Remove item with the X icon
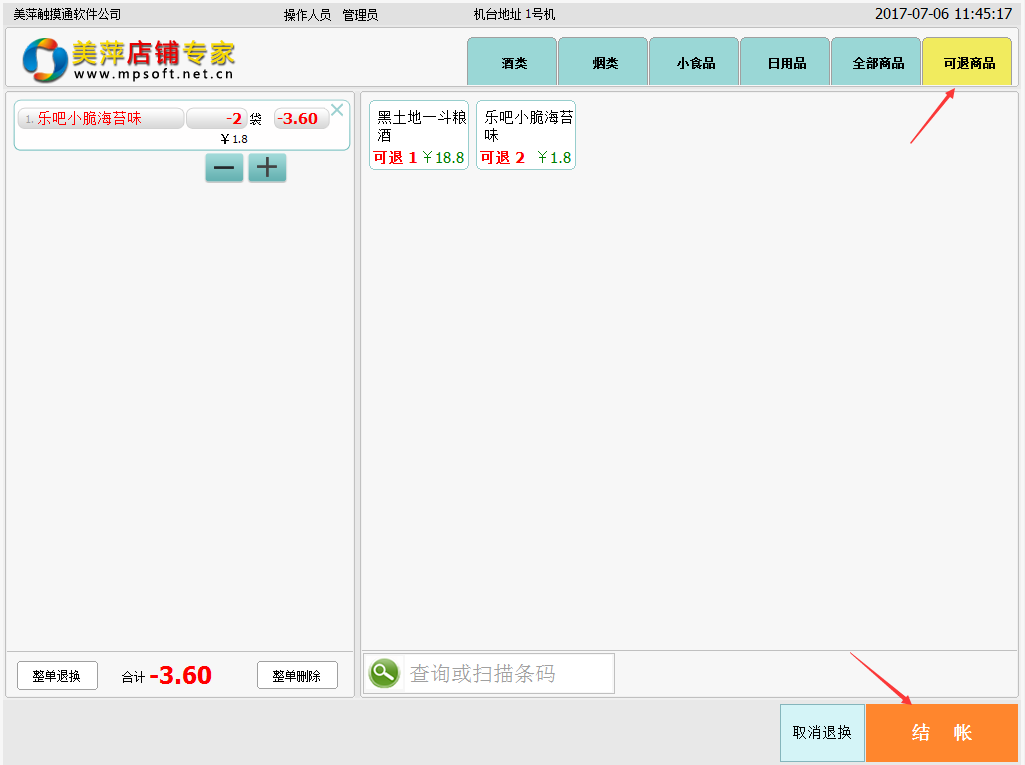This screenshot has height=765, width=1025. click(x=337, y=110)
